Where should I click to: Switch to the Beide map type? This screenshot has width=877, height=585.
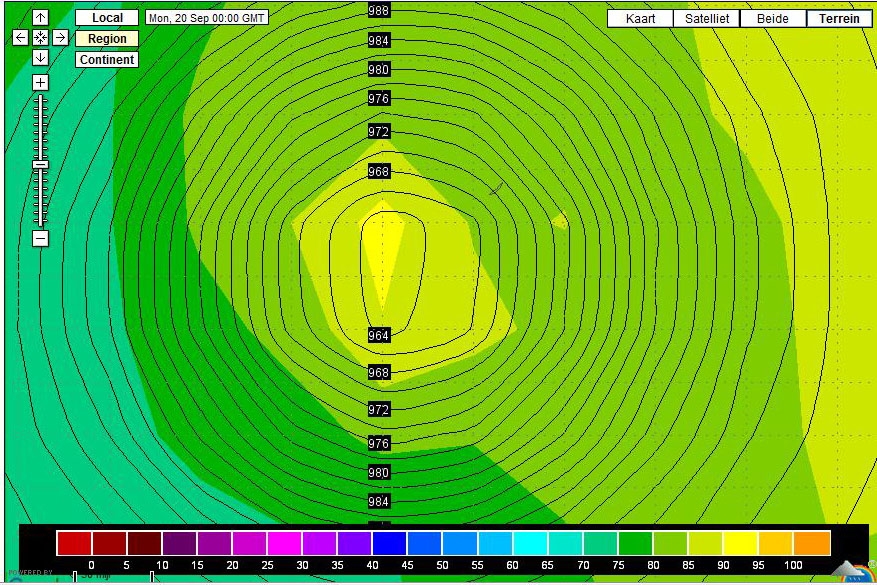click(773, 18)
